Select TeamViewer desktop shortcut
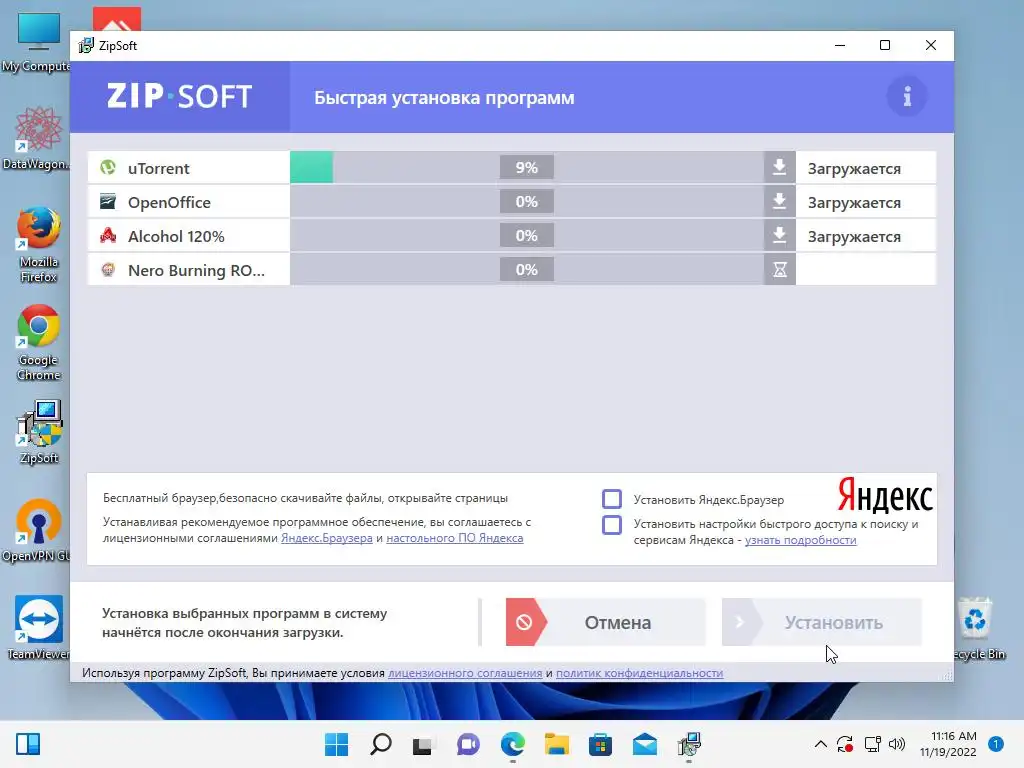The image size is (1024, 768). pyautogui.click(x=37, y=627)
